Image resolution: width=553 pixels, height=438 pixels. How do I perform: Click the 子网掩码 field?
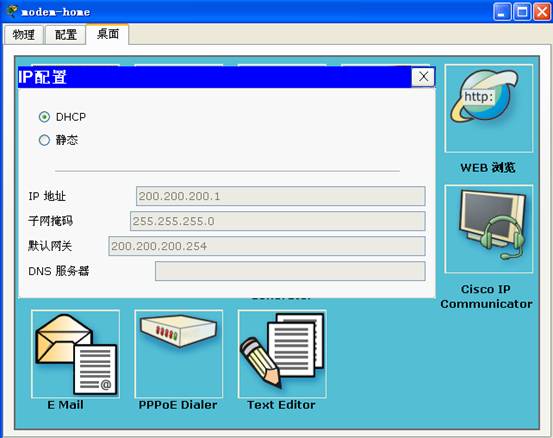click(278, 221)
